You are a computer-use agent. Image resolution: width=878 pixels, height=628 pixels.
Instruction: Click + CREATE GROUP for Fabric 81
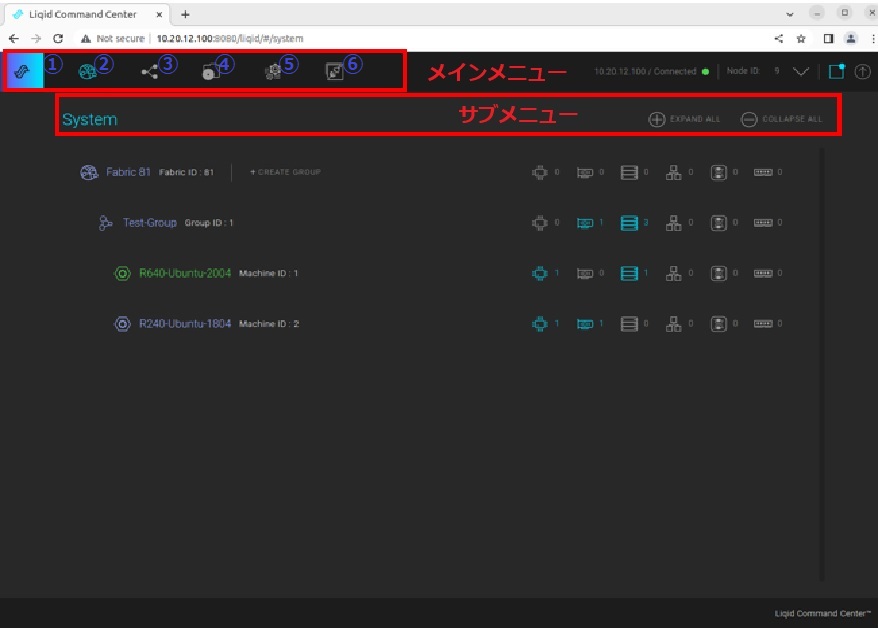click(286, 172)
